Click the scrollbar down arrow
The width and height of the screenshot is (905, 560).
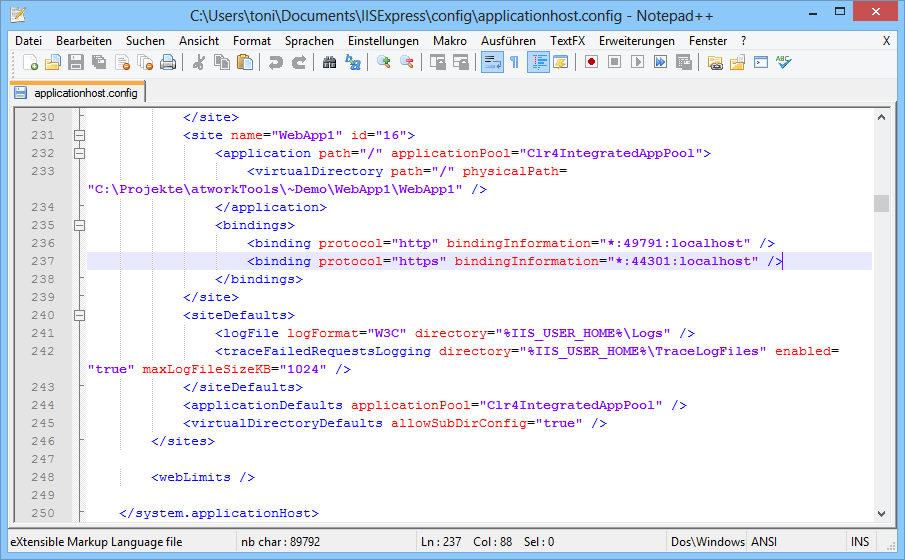(x=881, y=514)
